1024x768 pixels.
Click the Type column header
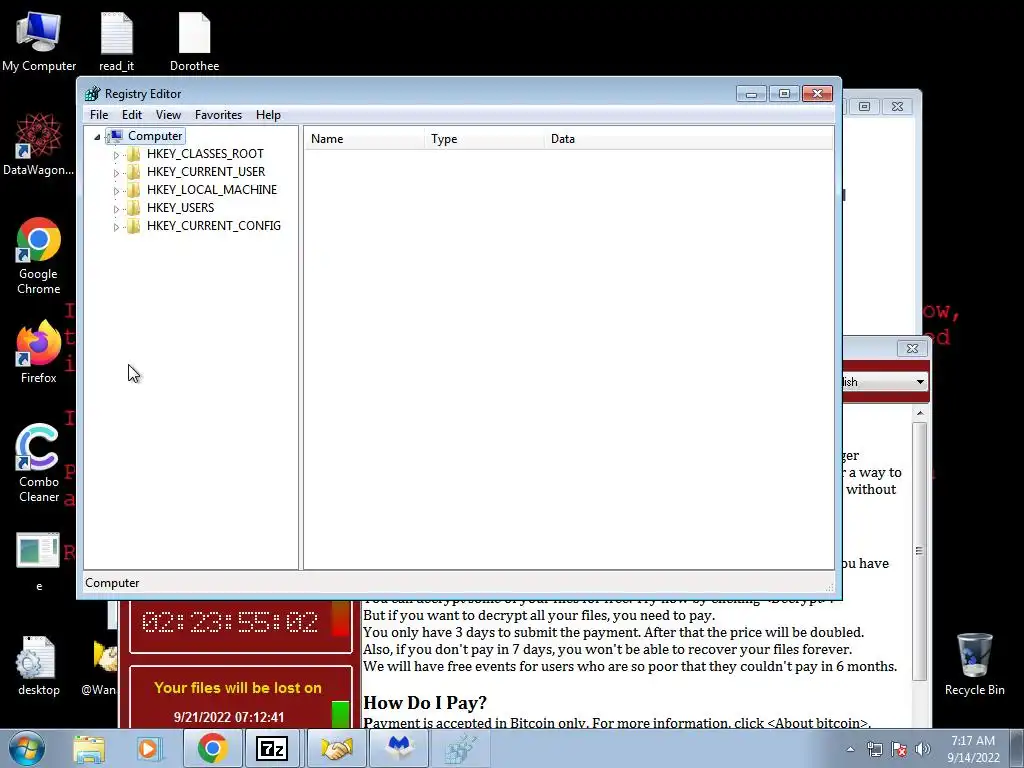coord(484,139)
